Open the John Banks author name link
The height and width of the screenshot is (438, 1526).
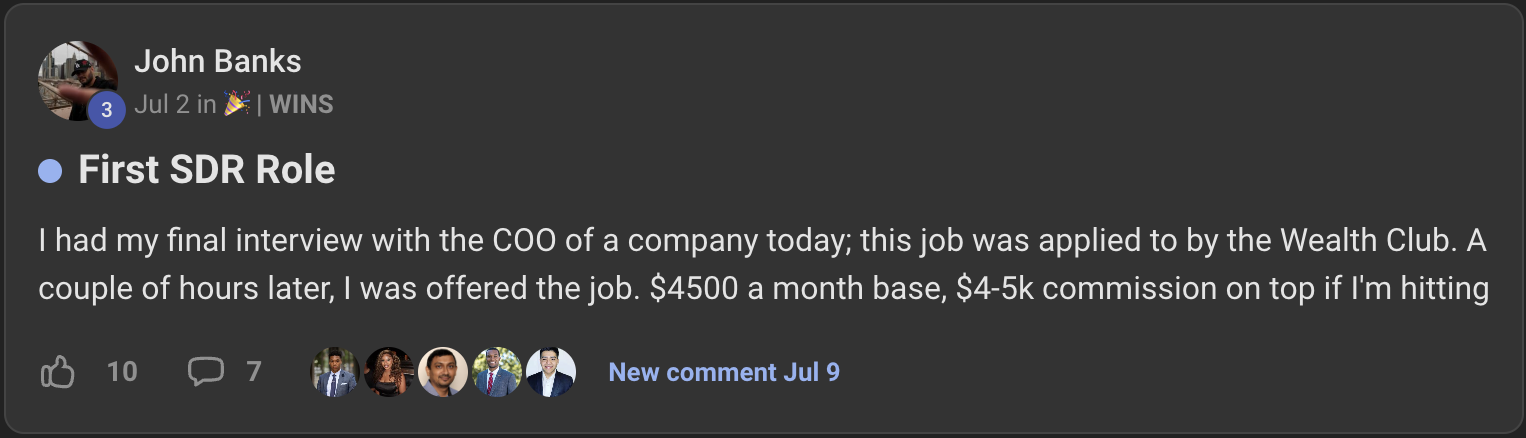(x=217, y=62)
